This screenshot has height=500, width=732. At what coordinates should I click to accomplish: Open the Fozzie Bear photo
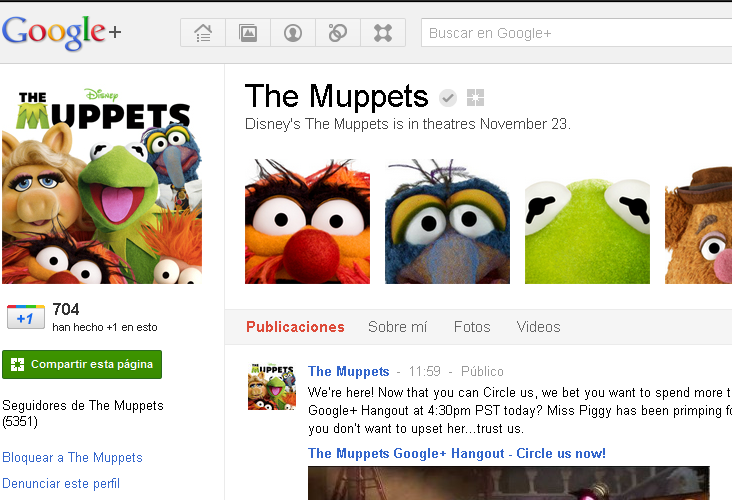click(x=698, y=221)
